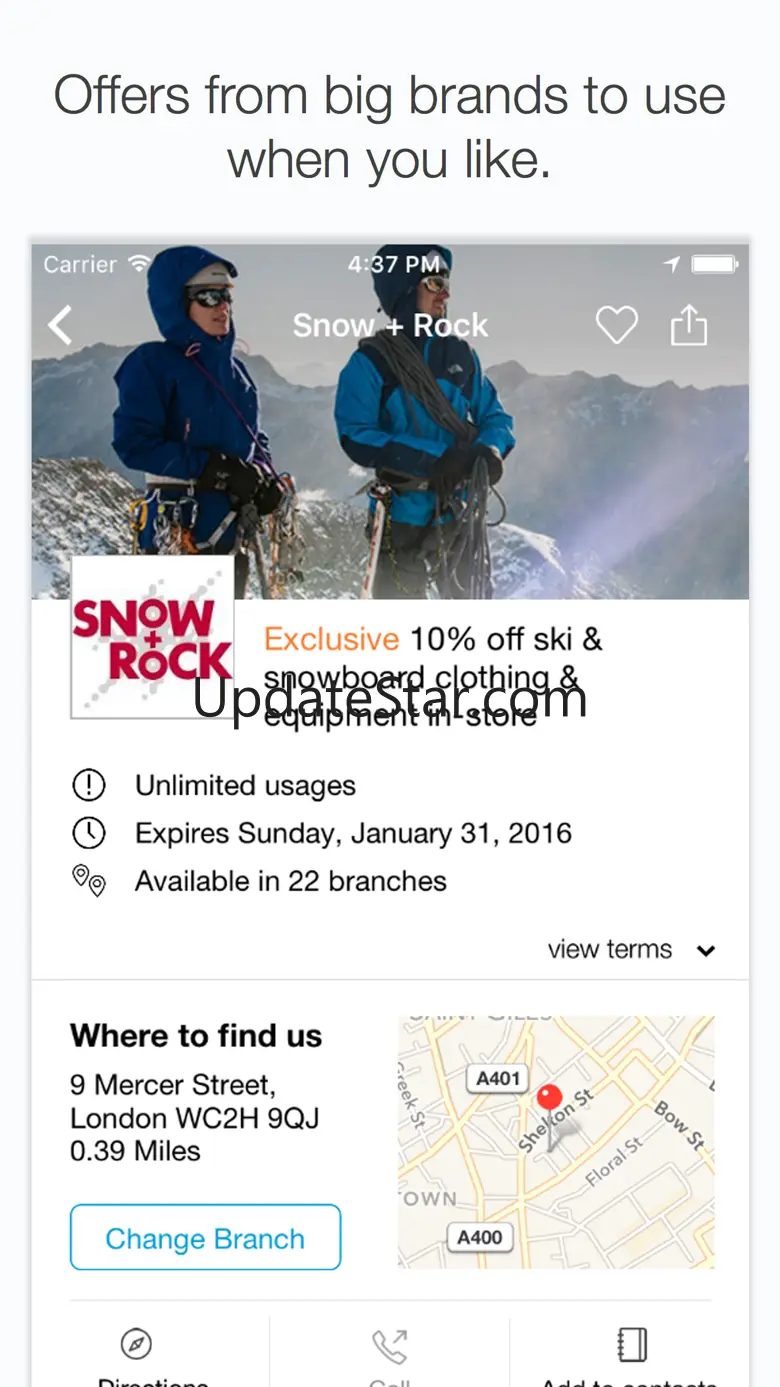This screenshot has width=780, height=1387.
Task: Click the 'view terms' link
Action: click(609, 949)
